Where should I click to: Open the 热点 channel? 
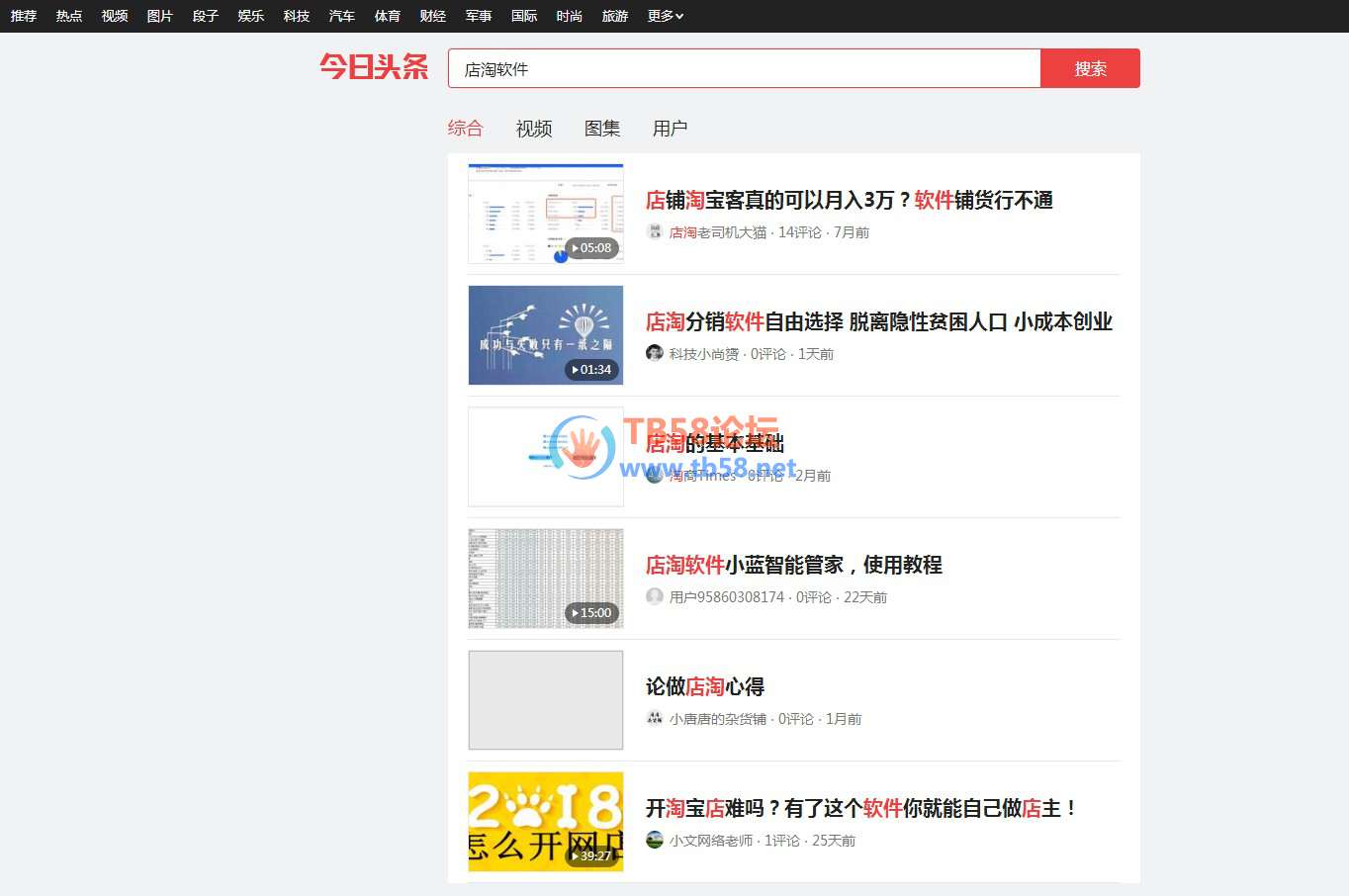coord(69,16)
